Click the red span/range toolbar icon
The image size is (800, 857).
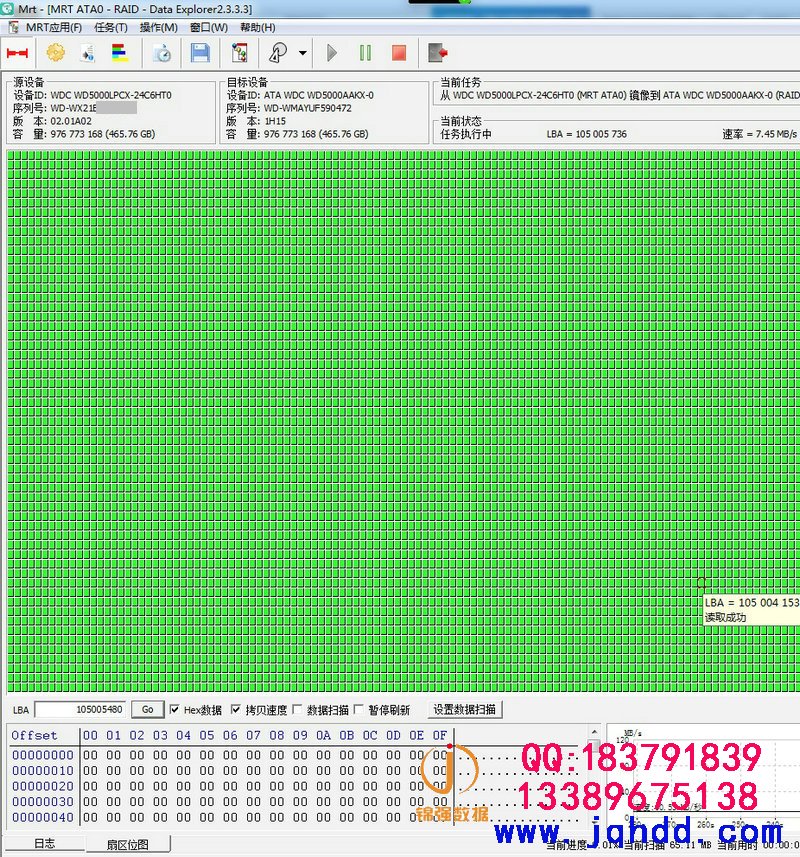click(17, 53)
